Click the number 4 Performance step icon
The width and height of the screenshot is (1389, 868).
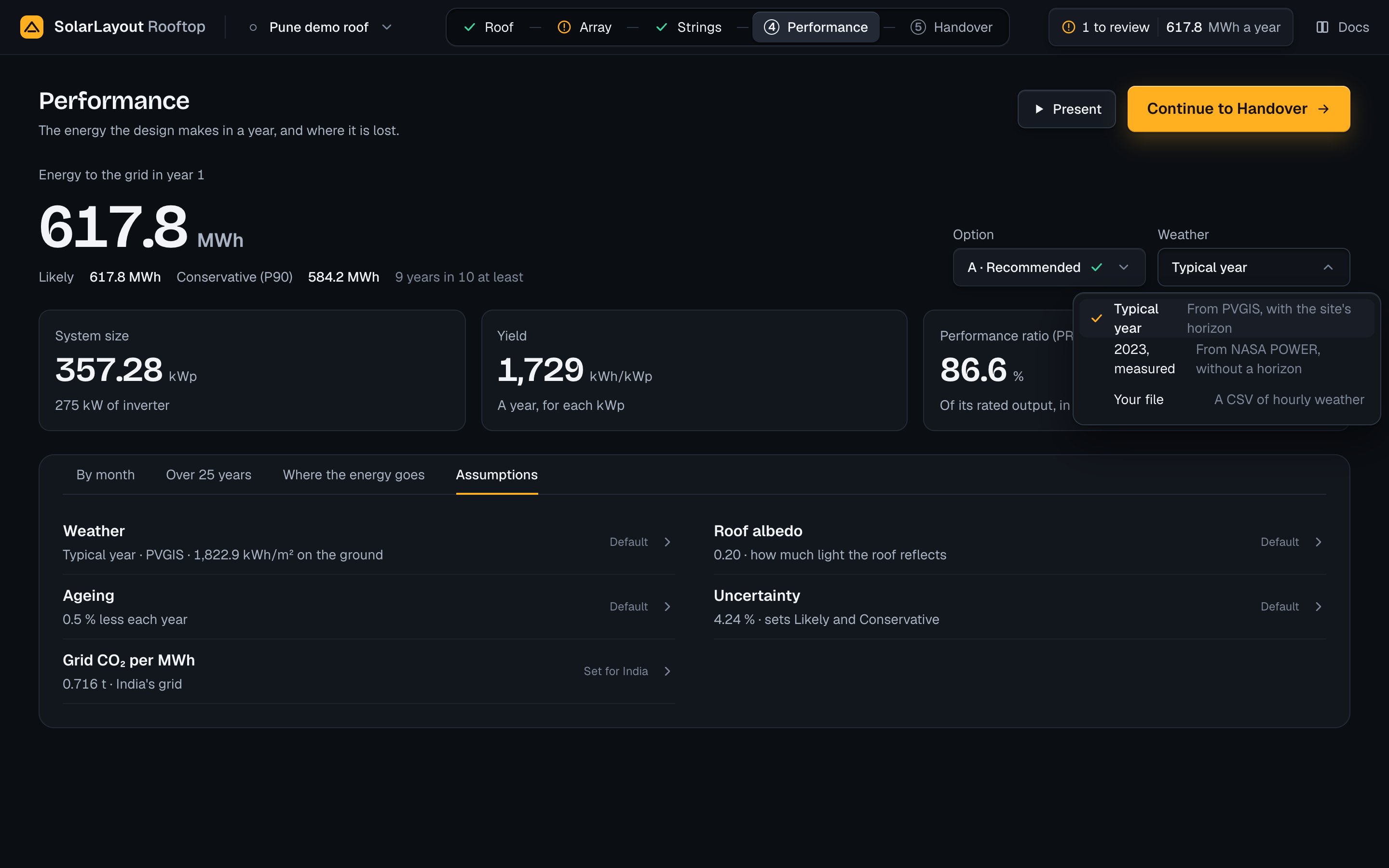point(771,27)
